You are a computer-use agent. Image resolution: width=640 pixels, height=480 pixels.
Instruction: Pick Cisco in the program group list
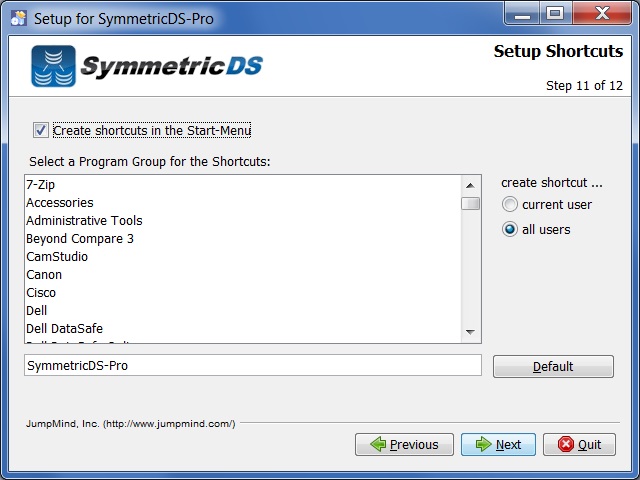pyautogui.click(x=243, y=293)
